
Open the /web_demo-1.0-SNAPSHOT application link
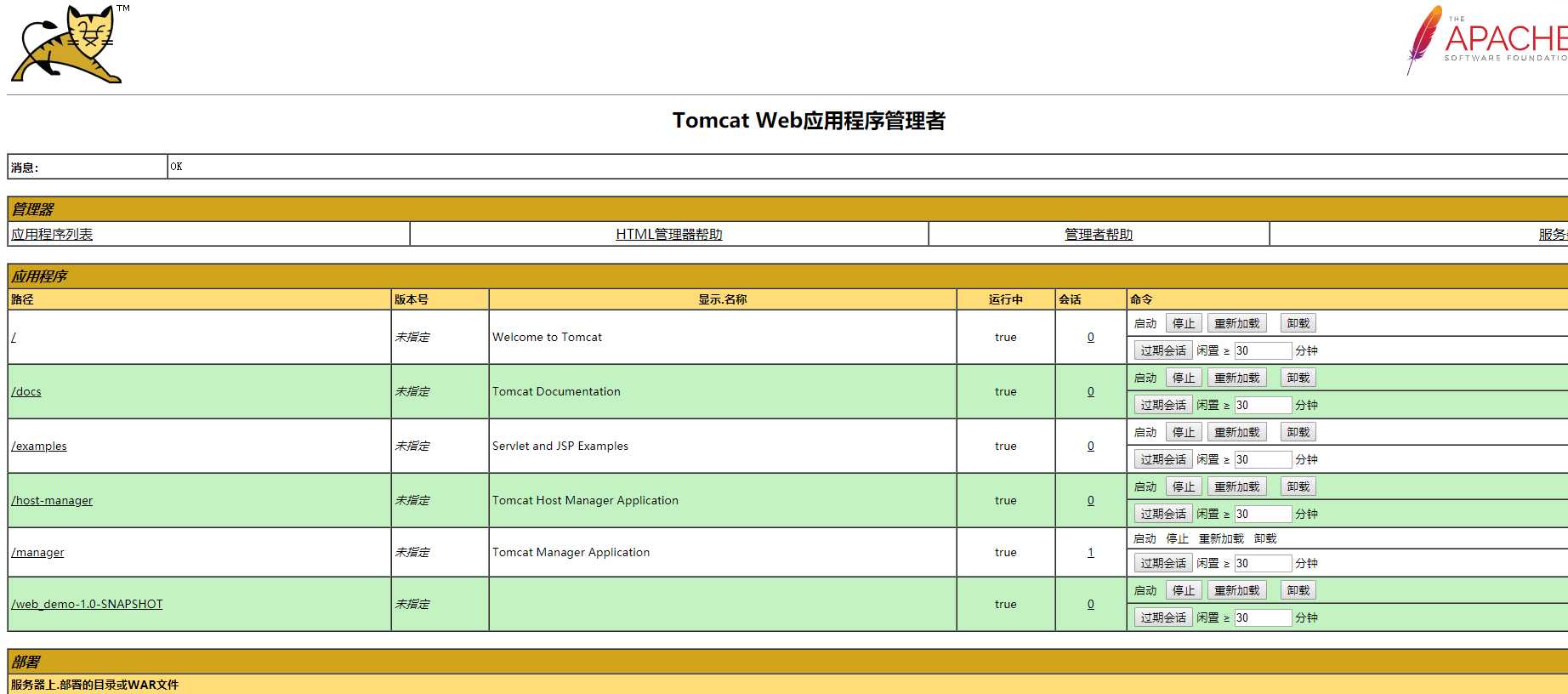pyautogui.click(x=87, y=604)
